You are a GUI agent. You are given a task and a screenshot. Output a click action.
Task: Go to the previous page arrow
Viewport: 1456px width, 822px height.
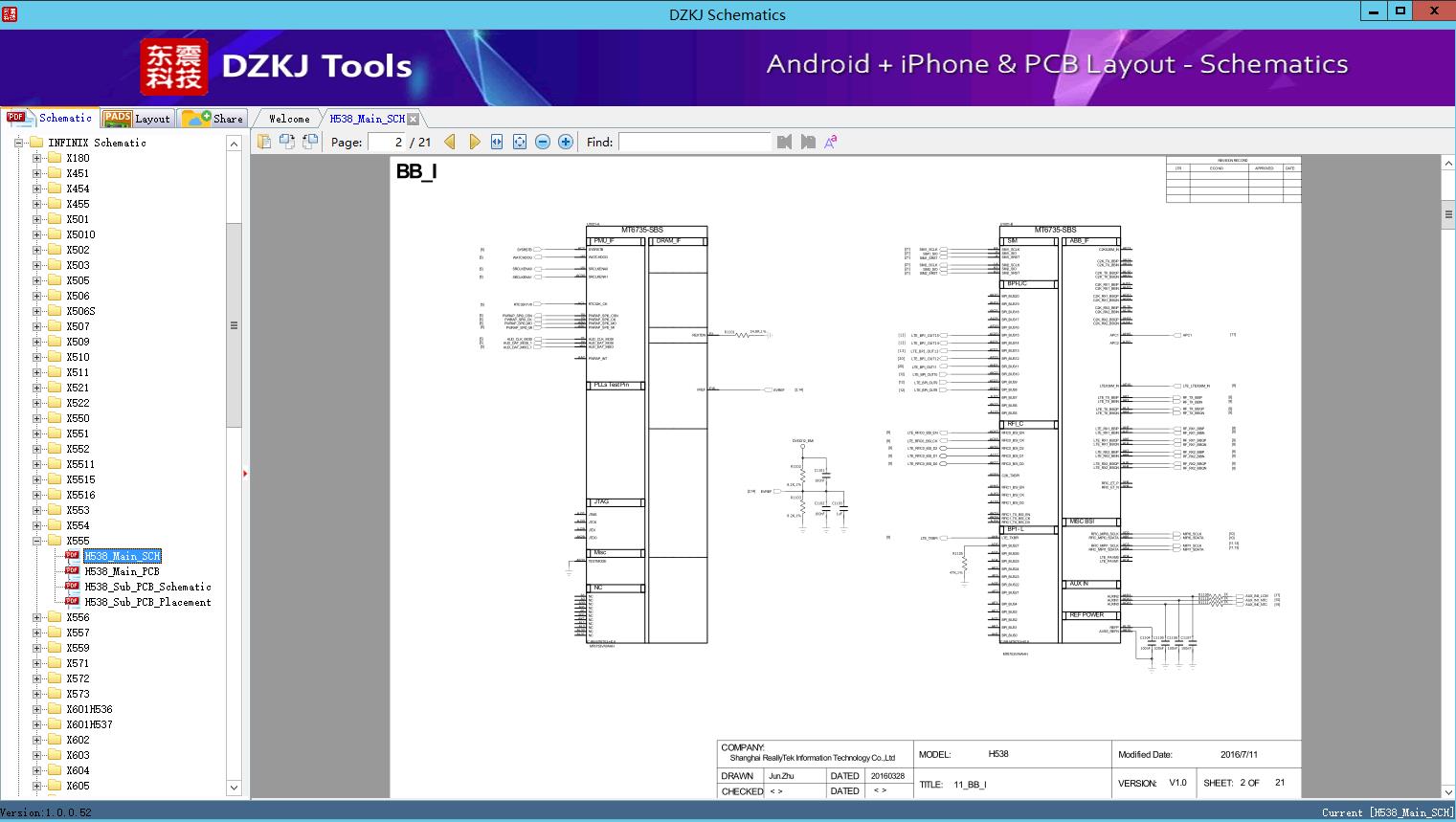pyautogui.click(x=450, y=142)
